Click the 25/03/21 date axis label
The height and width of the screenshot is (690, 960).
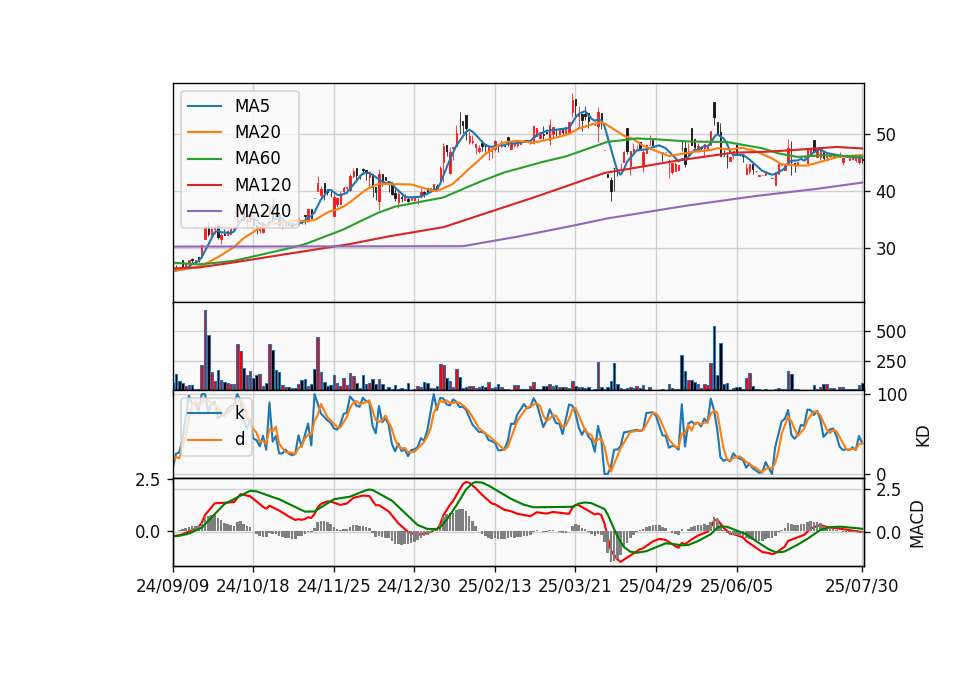pyautogui.click(x=575, y=586)
